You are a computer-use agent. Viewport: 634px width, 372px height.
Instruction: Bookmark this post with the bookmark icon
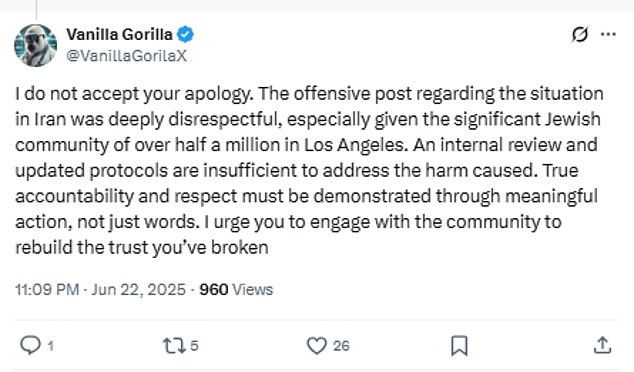pyautogui.click(x=459, y=346)
